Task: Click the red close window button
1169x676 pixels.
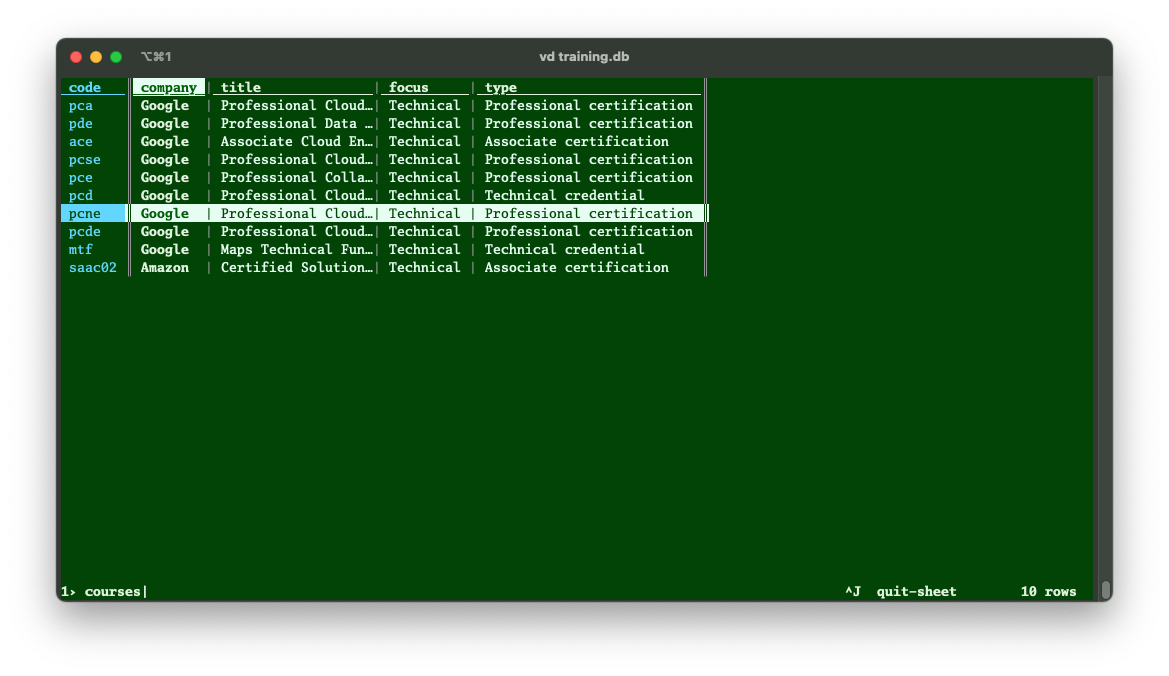Action: click(x=76, y=57)
